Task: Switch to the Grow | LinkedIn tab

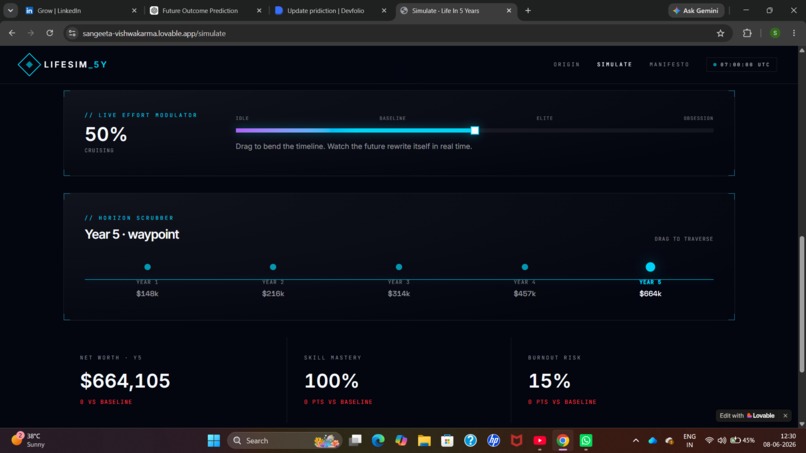Action: [75, 10]
